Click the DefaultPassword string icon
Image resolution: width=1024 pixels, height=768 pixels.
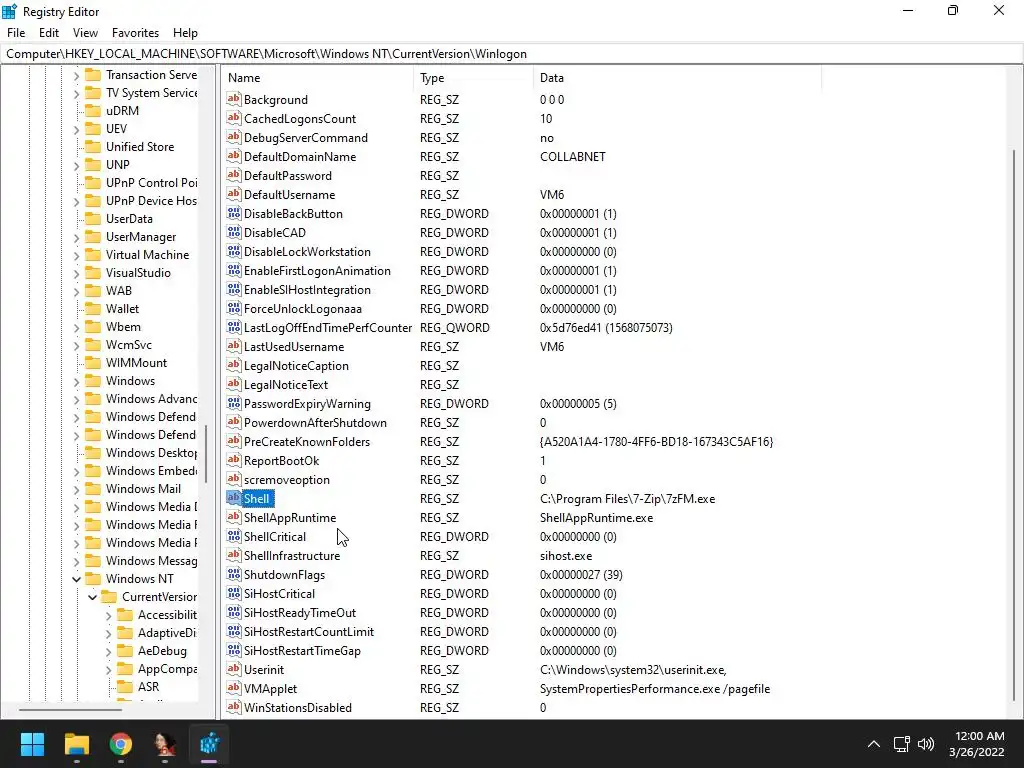pos(234,176)
